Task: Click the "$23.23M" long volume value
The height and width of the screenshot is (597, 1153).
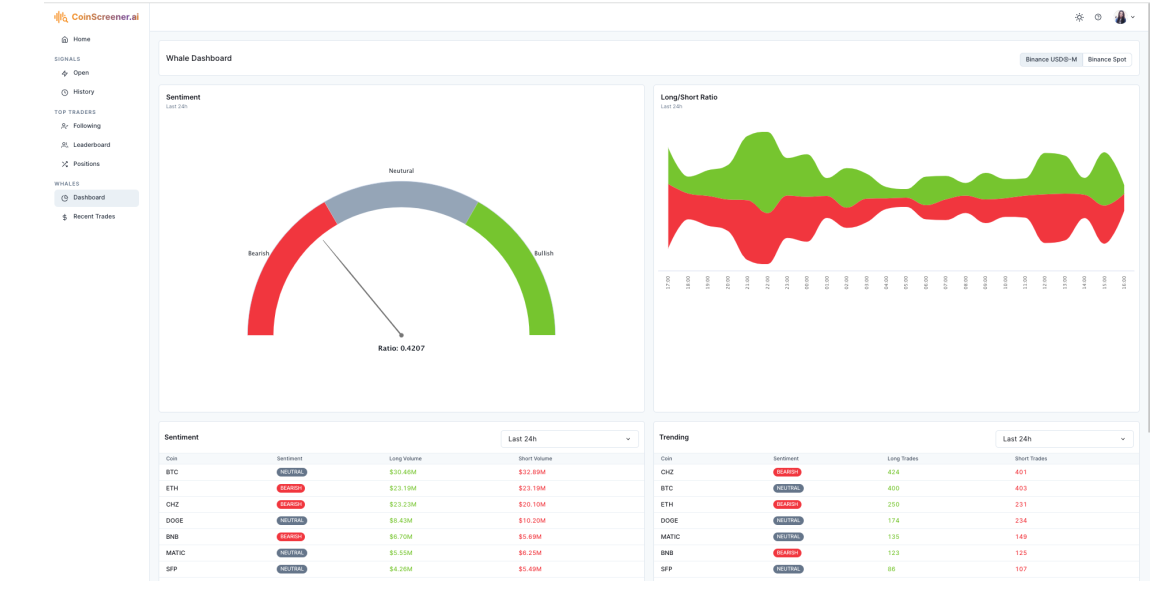Action: [x=403, y=504]
